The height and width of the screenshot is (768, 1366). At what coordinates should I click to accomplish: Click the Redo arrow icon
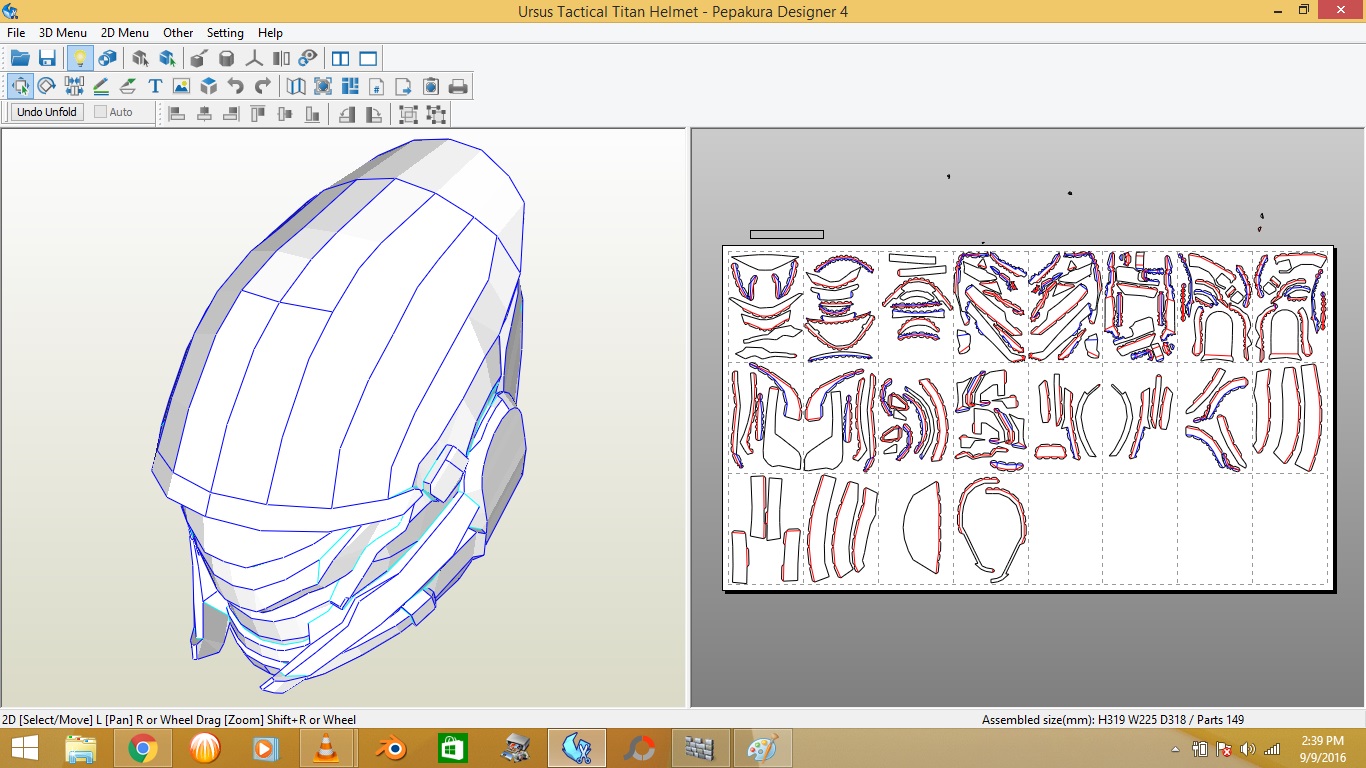tap(263, 87)
